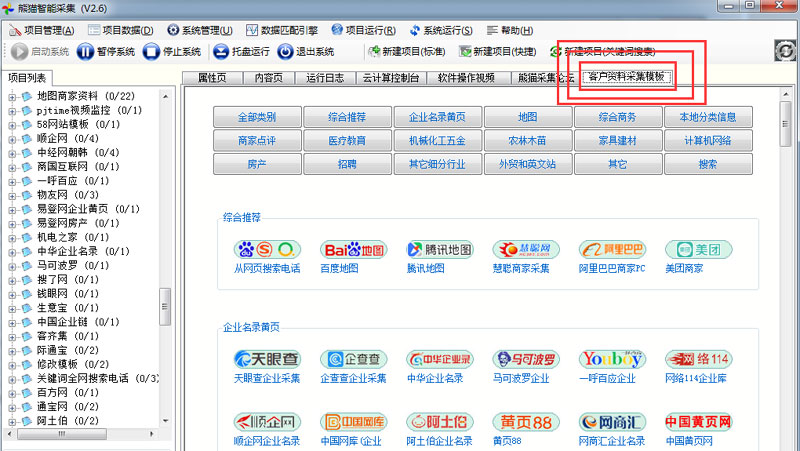800x451 pixels.
Task: Create quick project 新建项目(快捷)
Action: click(x=497, y=52)
